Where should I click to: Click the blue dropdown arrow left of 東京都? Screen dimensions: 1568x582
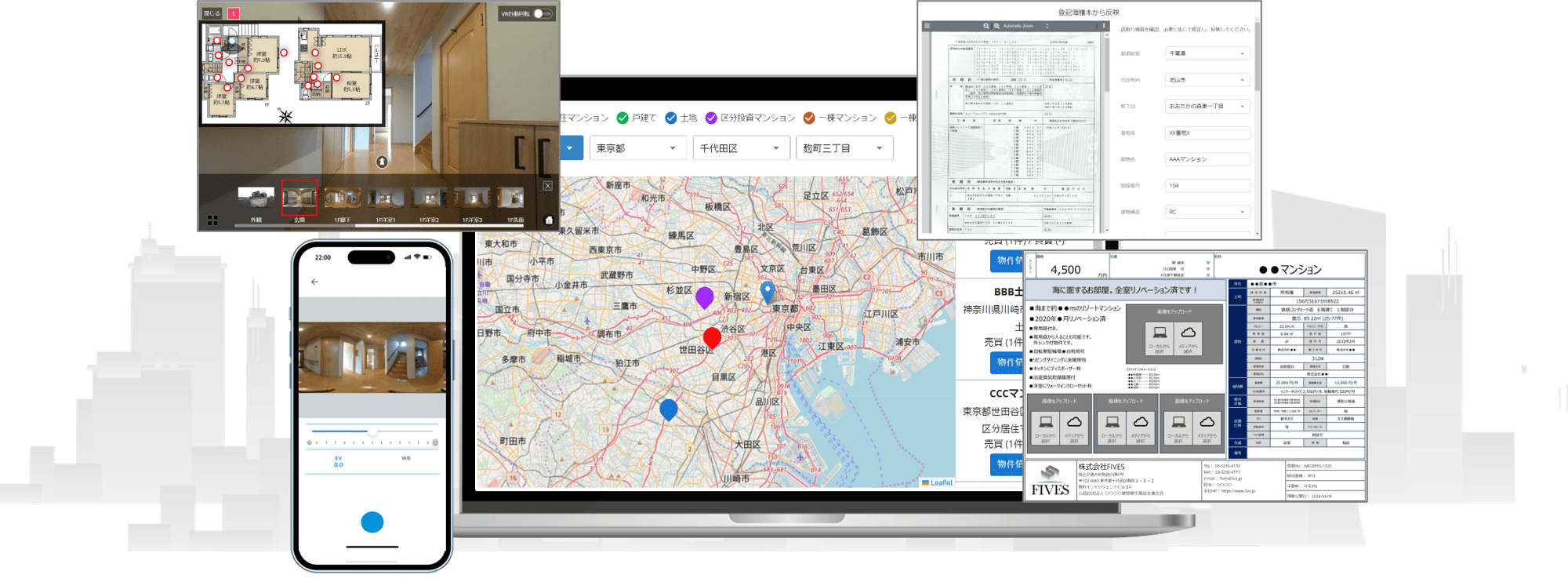(570, 148)
